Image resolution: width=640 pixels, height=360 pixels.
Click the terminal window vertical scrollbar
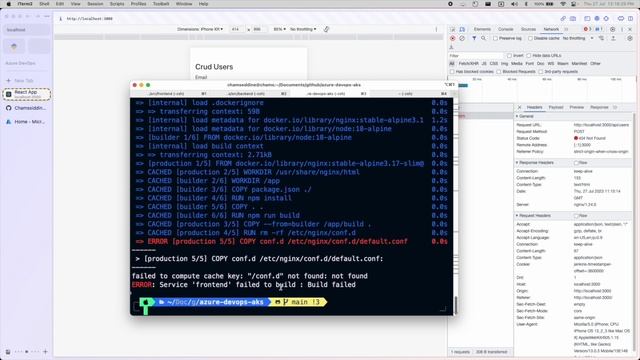pyautogui.click(x=455, y=304)
